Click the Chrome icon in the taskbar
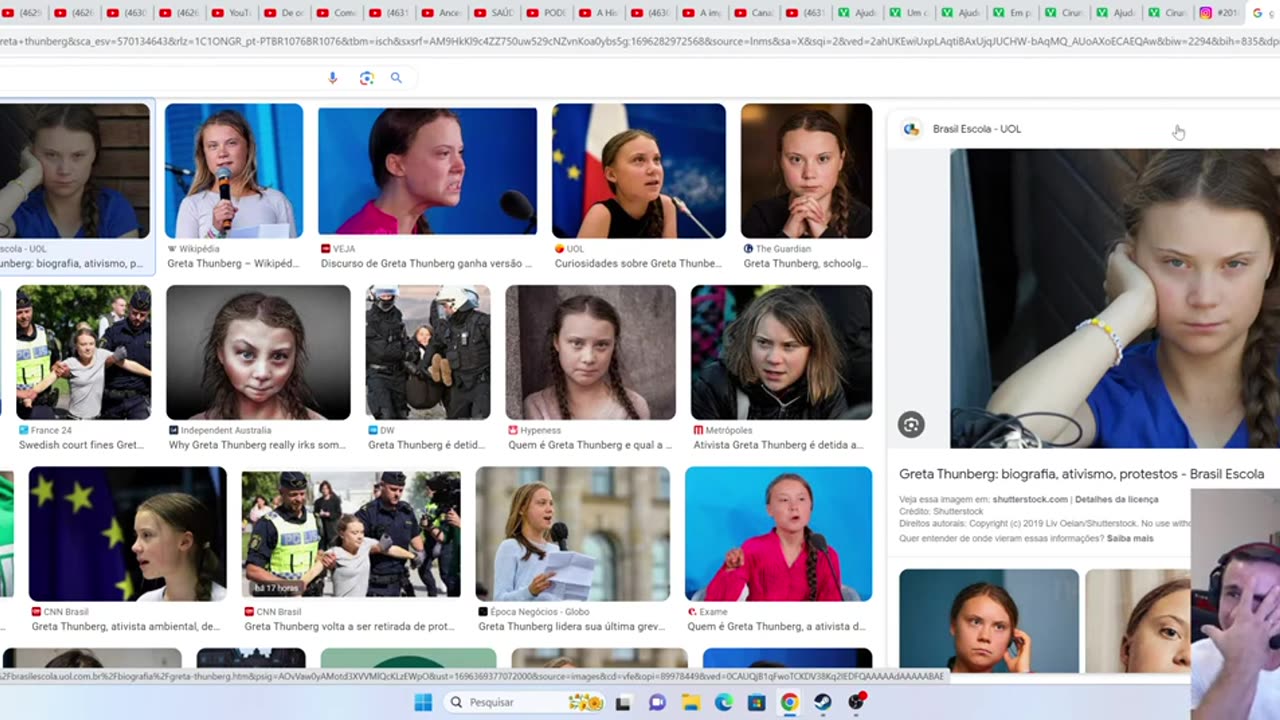Screen dimensions: 1280x720 (790, 702)
